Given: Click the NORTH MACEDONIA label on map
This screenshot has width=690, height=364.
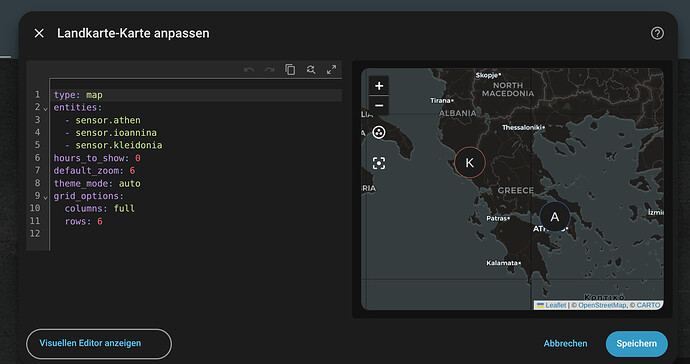Looking at the screenshot, I should point(508,89).
